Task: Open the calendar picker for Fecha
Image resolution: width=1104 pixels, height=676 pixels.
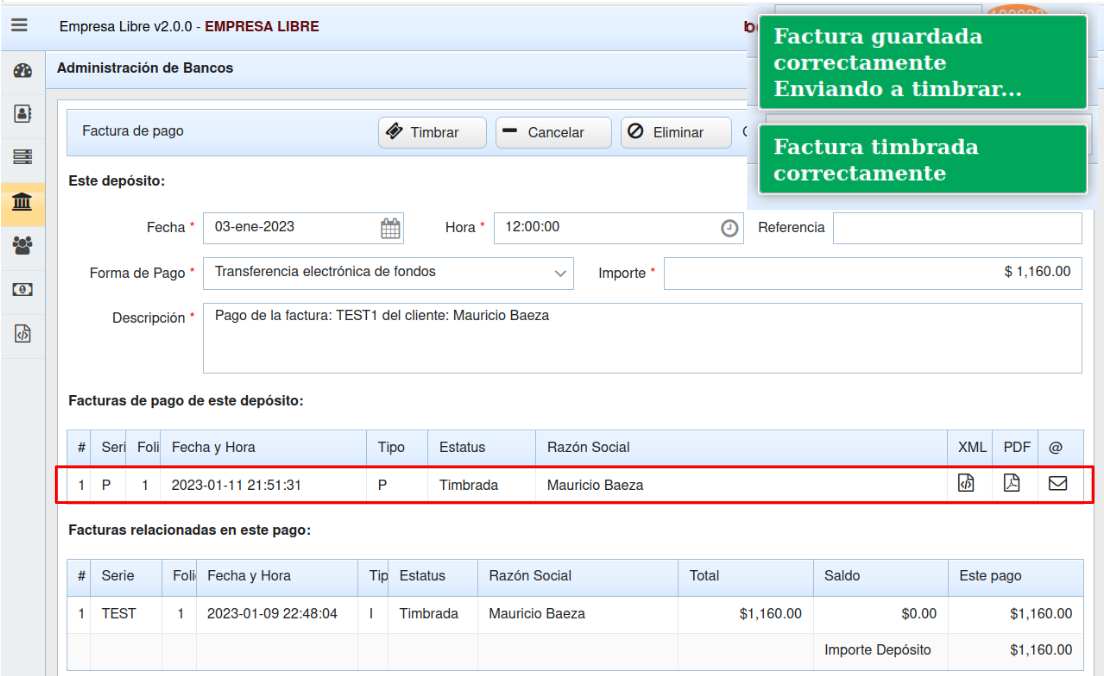Action: pyautogui.click(x=391, y=228)
